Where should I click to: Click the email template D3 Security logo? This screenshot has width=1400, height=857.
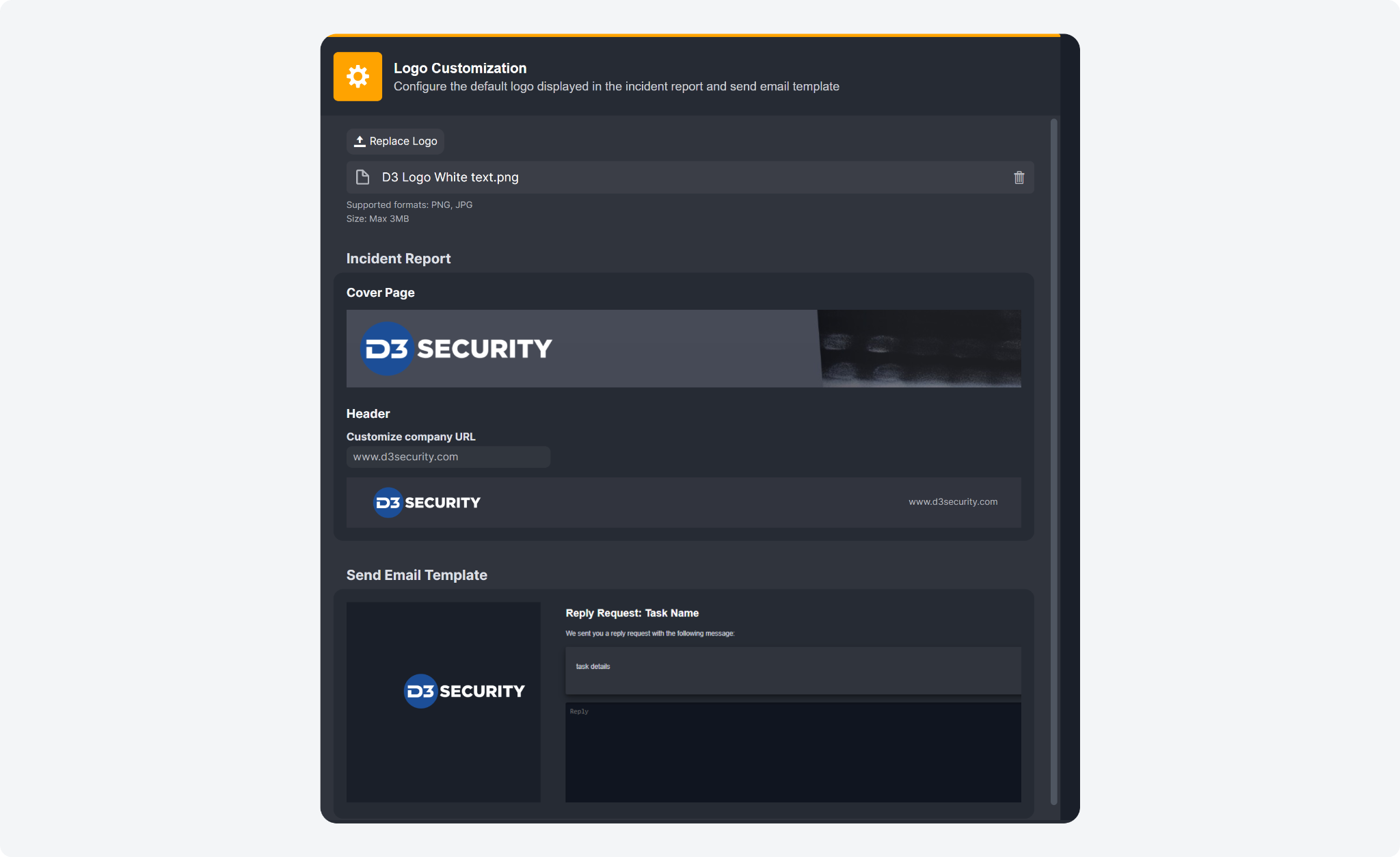click(x=465, y=691)
